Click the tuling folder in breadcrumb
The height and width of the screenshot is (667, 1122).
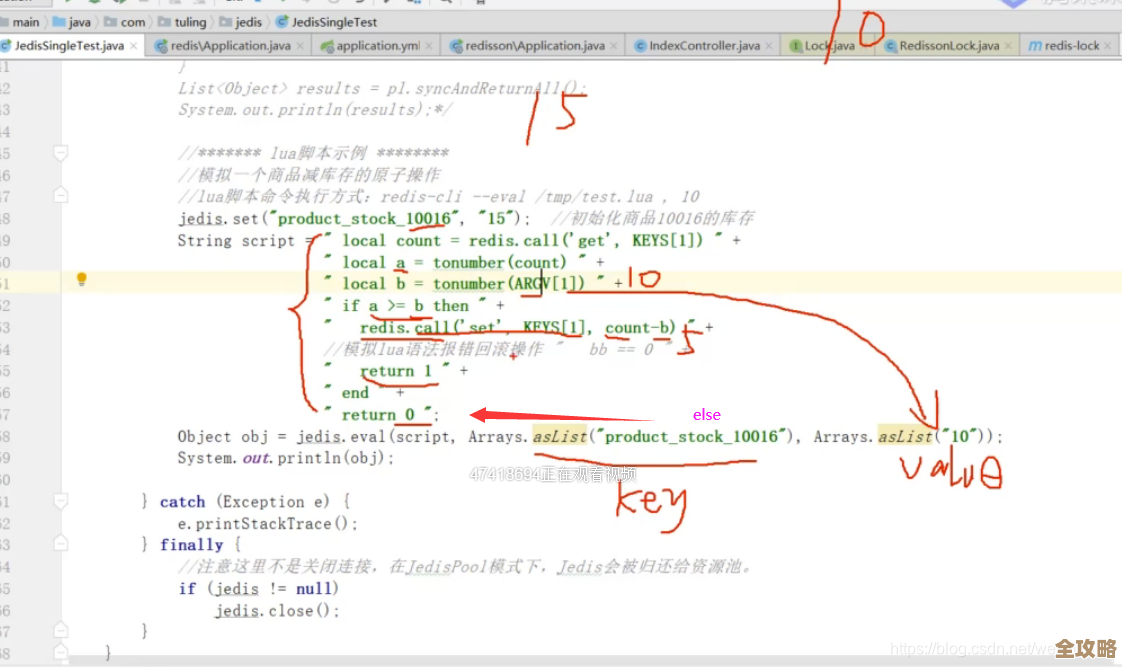188,22
